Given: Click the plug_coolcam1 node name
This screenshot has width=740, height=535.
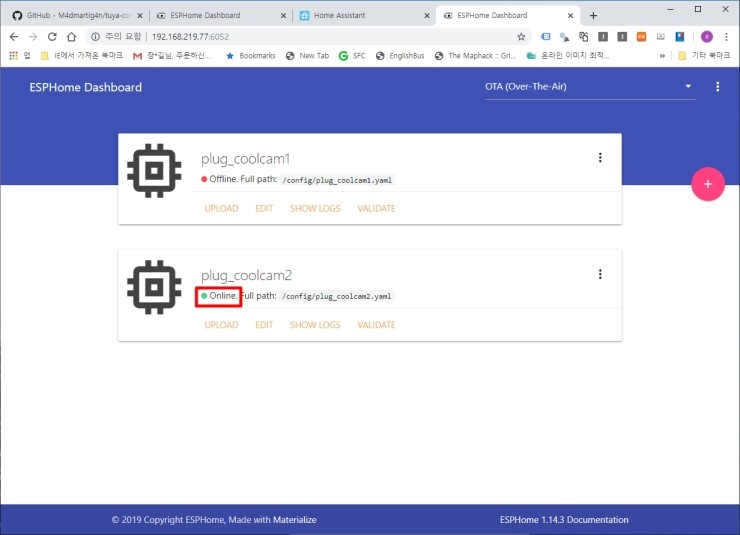Looking at the screenshot, I should pyautogui.click(x=245, y=159).
